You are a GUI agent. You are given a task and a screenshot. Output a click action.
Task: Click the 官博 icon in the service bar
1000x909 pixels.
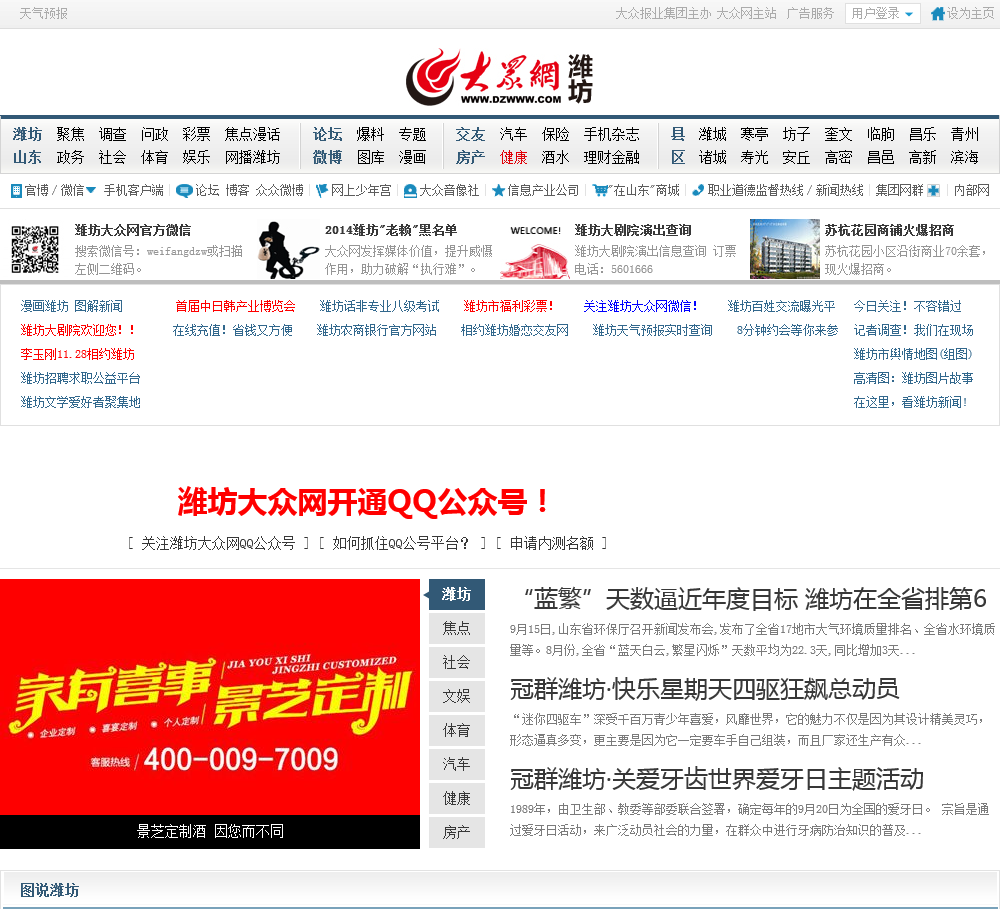(x=17, y=190)
